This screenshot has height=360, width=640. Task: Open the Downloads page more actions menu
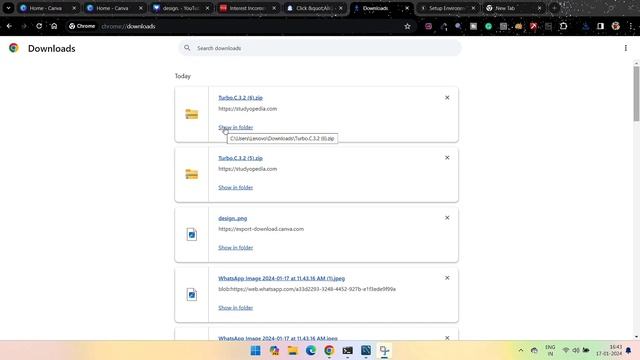625,48
